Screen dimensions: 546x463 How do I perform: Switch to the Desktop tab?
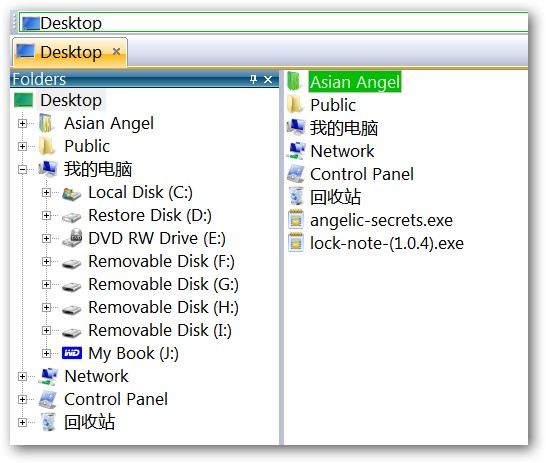pyautogui.click(x=70, y=52)
